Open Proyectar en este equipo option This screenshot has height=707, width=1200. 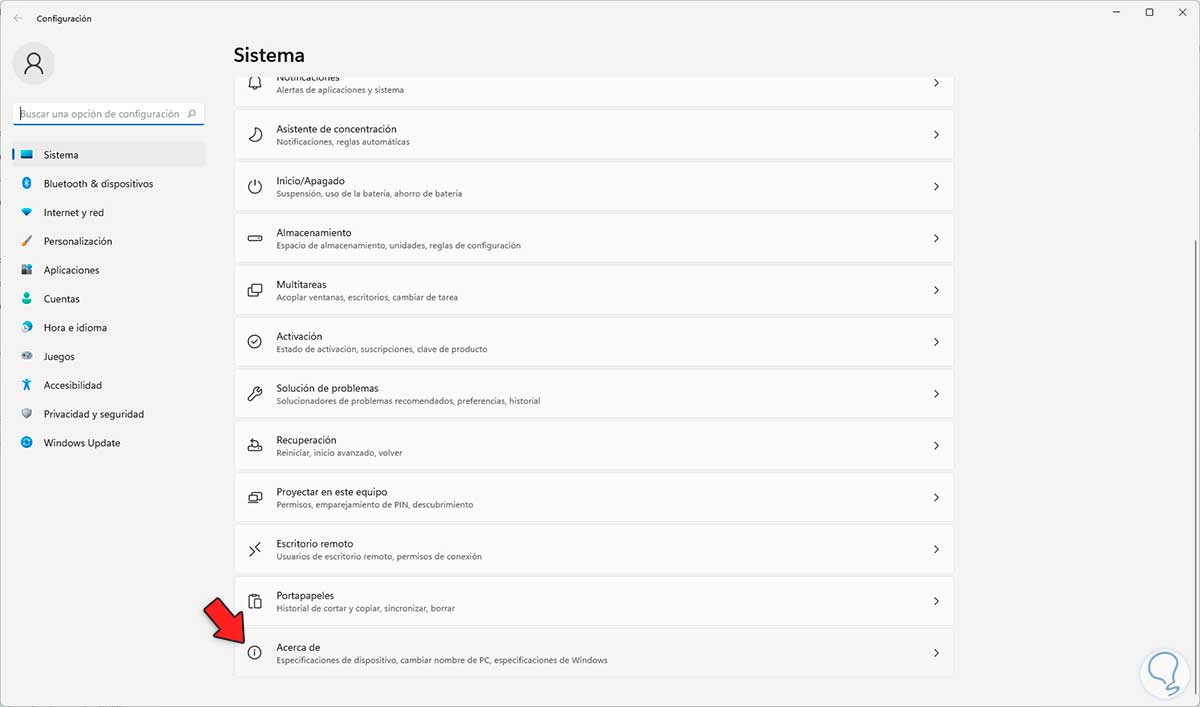[x=593, y=497]
